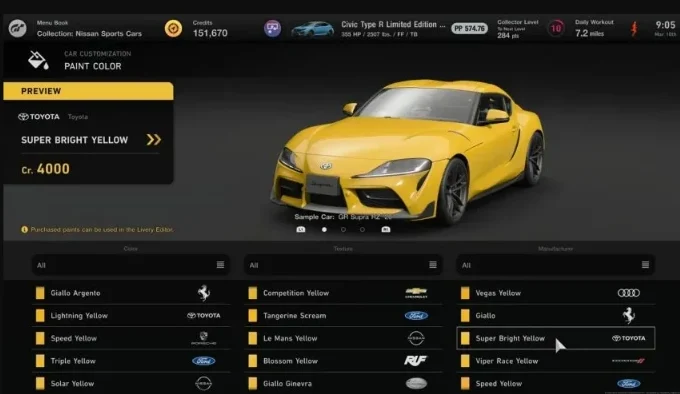Click the Sample Car: GR Supra label
The width and height of the screenshot is (680, 394).
click(x=343, y=217)
